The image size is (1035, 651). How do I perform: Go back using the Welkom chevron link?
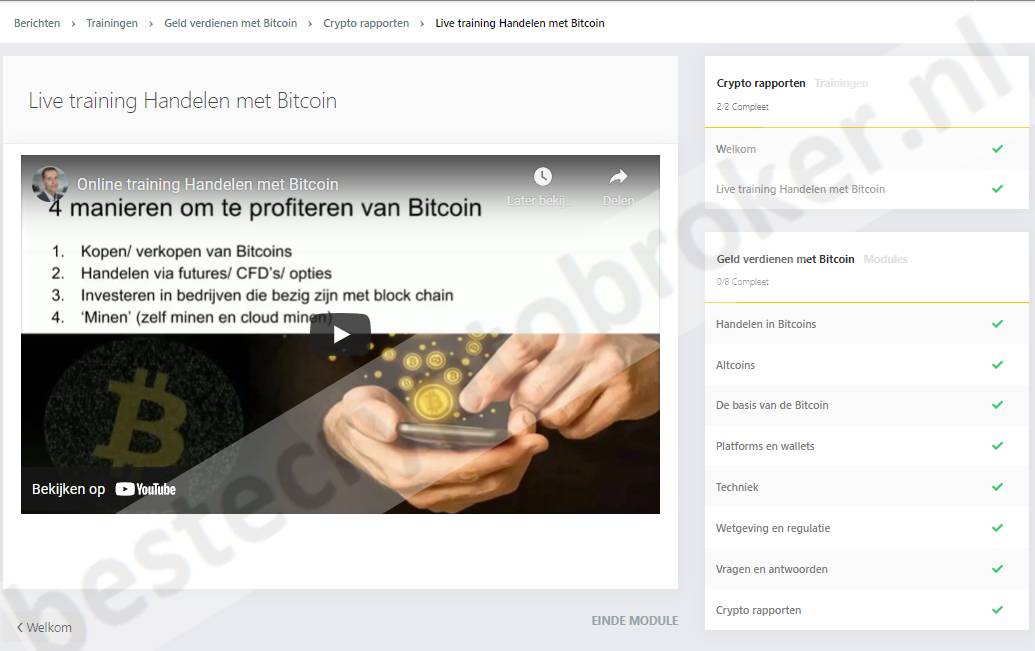click(44, 627)
